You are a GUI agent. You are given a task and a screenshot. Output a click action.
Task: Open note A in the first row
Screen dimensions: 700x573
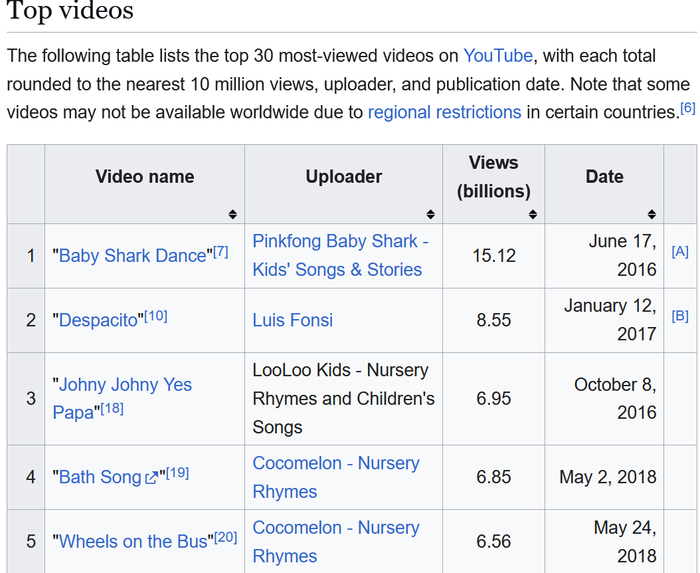[x=680, y=252]
